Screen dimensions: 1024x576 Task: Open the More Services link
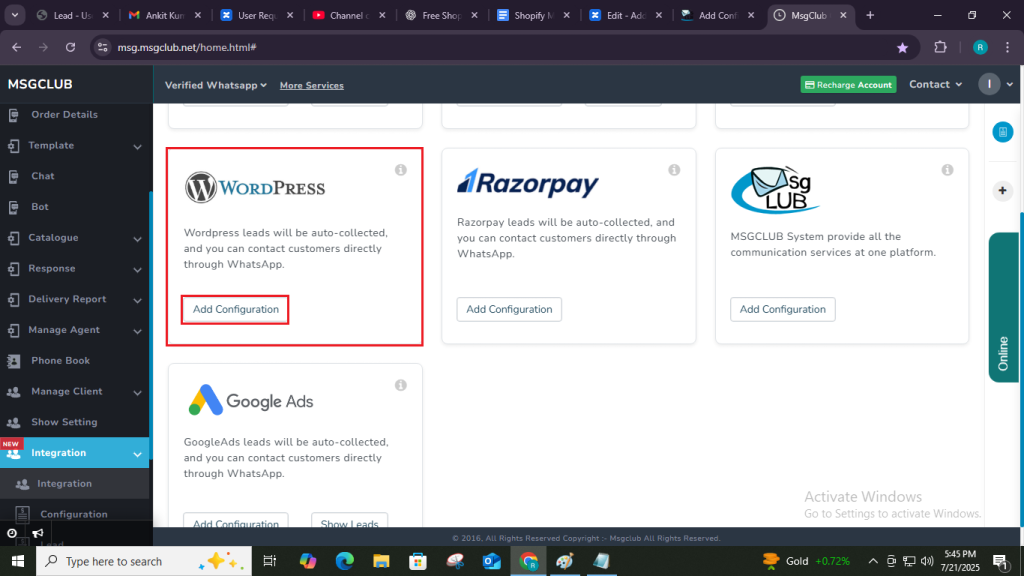[312, 86]
